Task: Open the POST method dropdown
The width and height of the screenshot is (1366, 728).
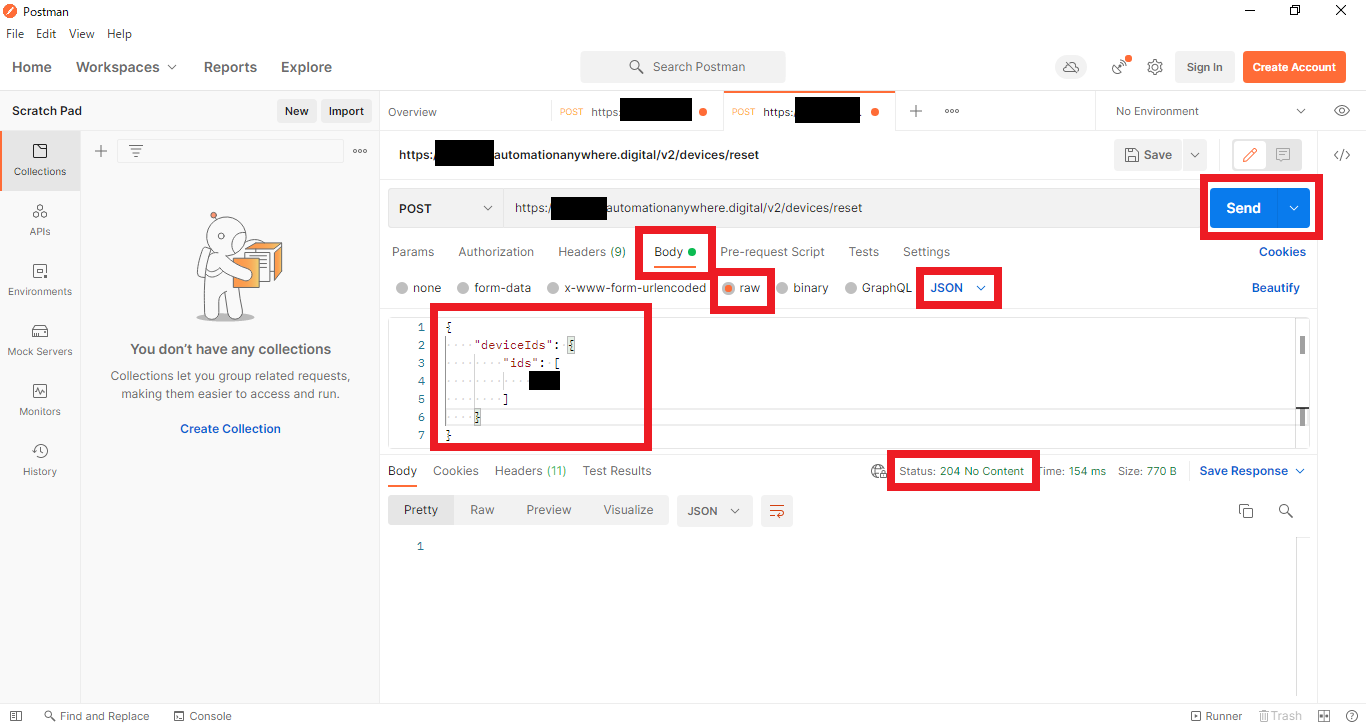Action: [446, 208]
